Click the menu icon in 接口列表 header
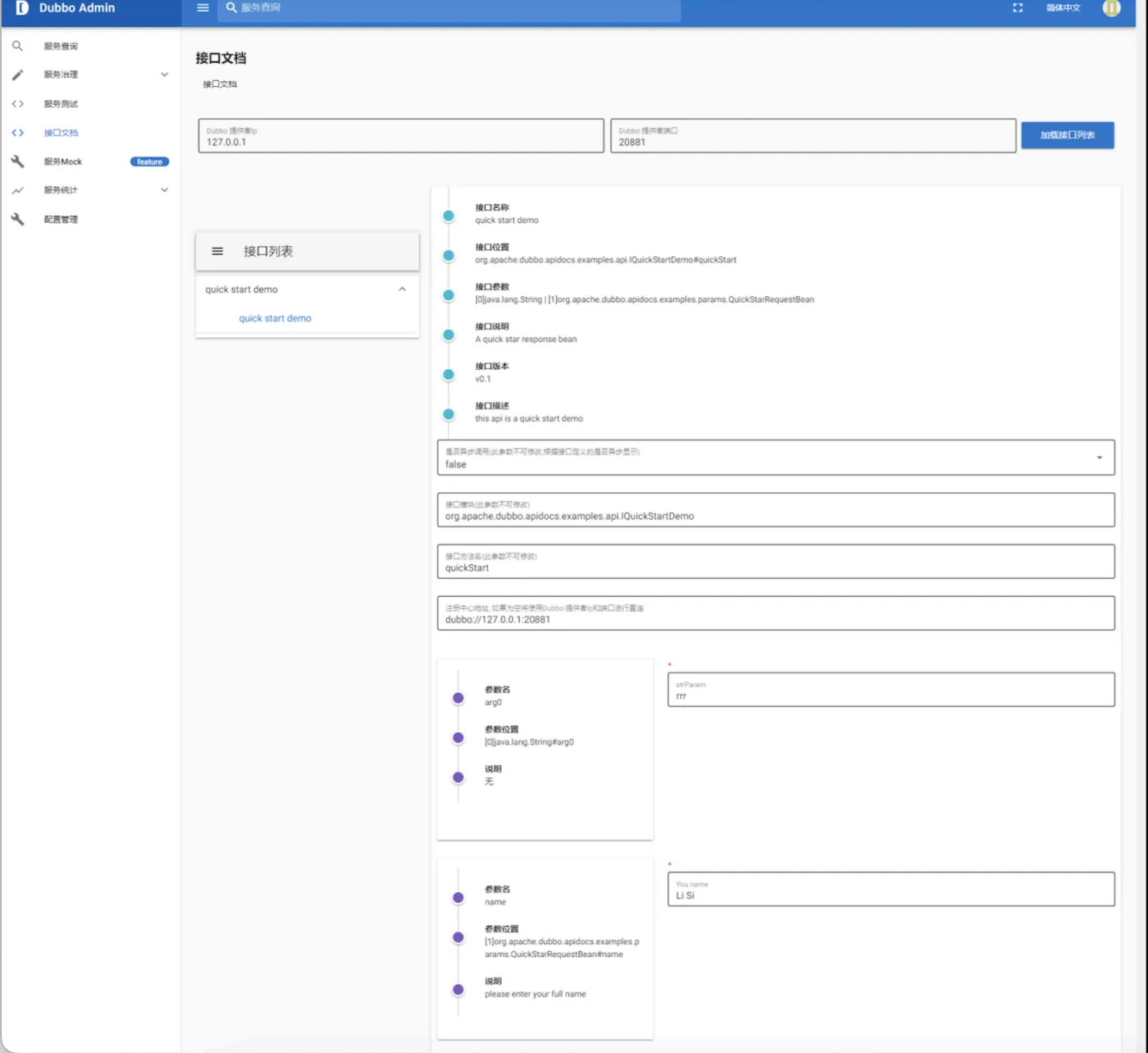Viewport: 1148px width, 1053px height. 217,251
